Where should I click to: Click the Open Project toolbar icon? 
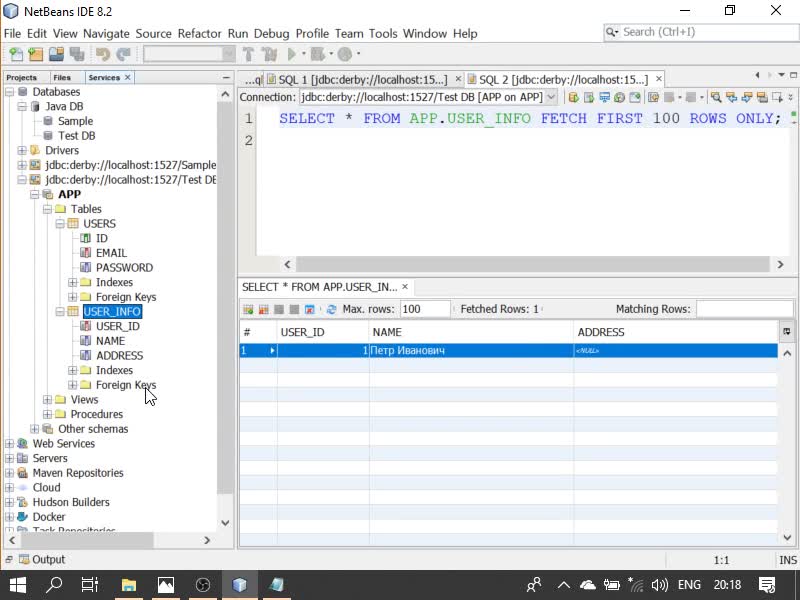(56, 54)
